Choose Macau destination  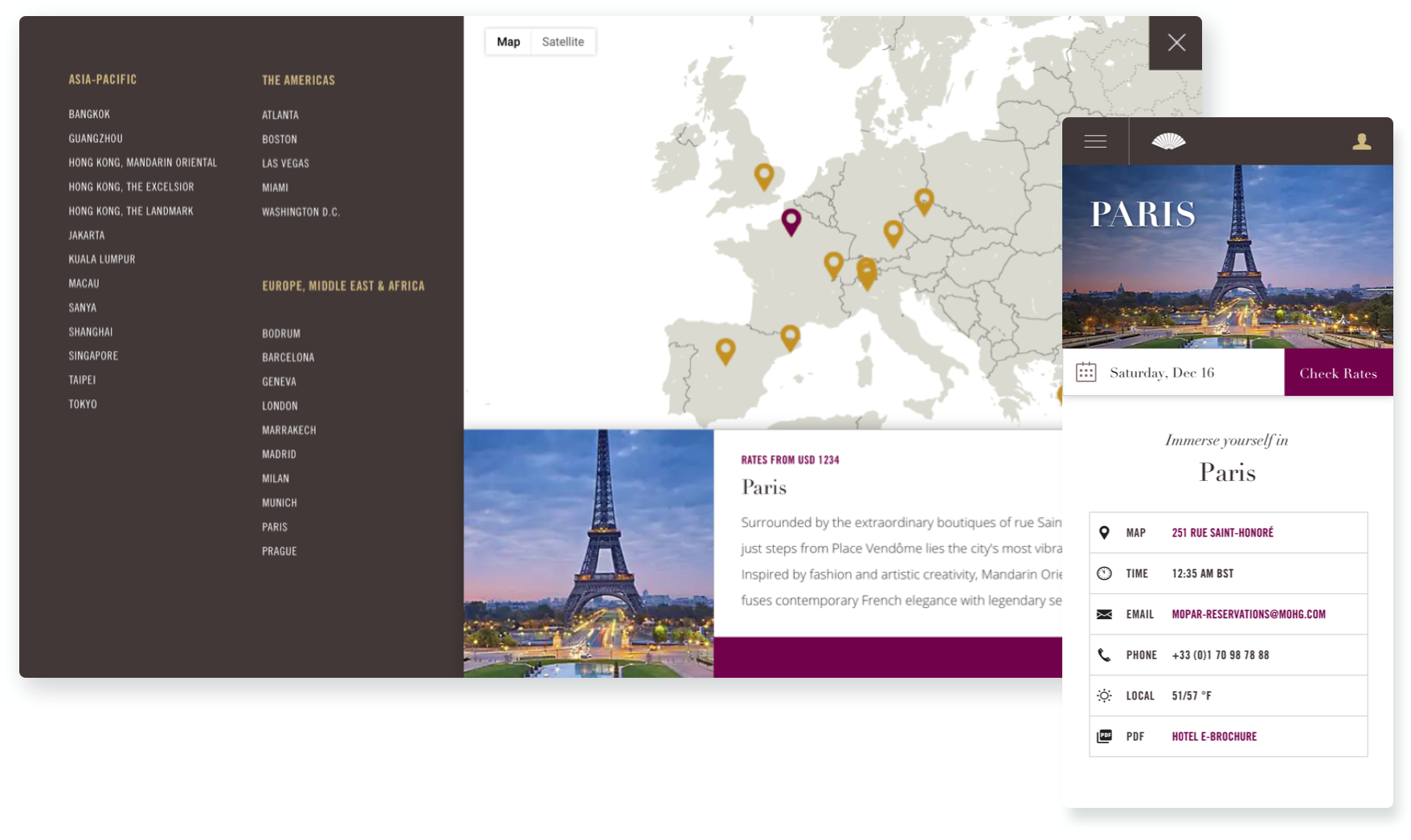(84, 283)
